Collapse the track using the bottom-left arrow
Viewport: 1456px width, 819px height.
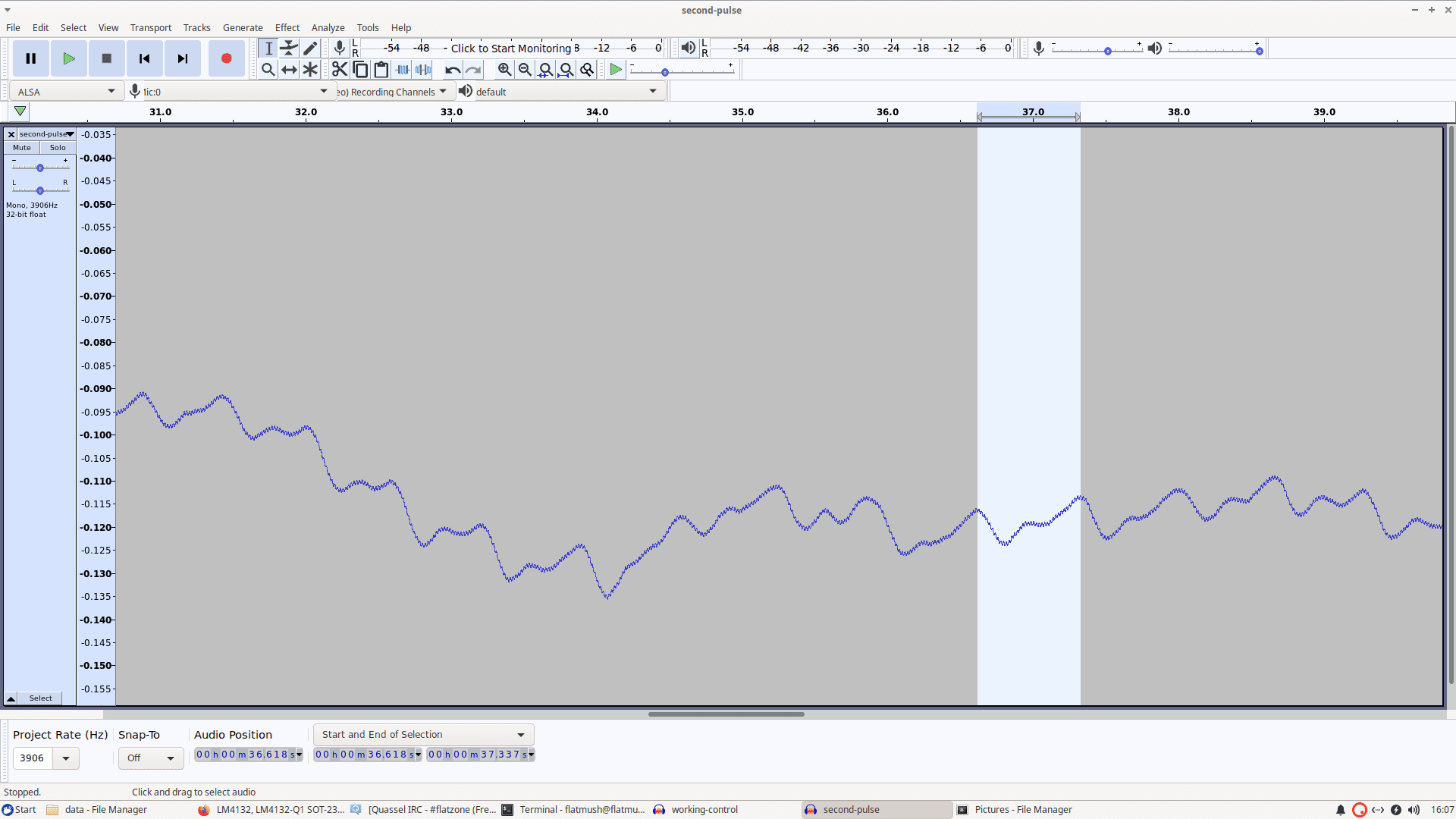(11, 698)
